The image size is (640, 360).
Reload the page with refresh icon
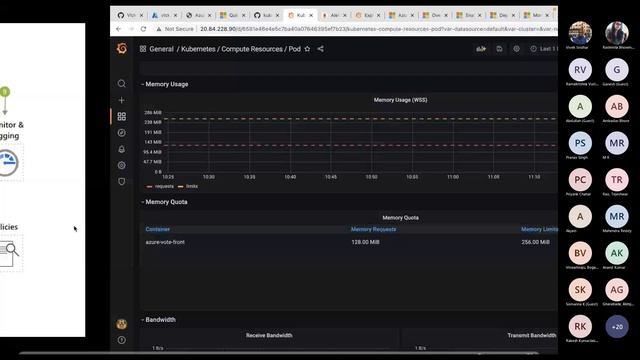pos(143,29)
